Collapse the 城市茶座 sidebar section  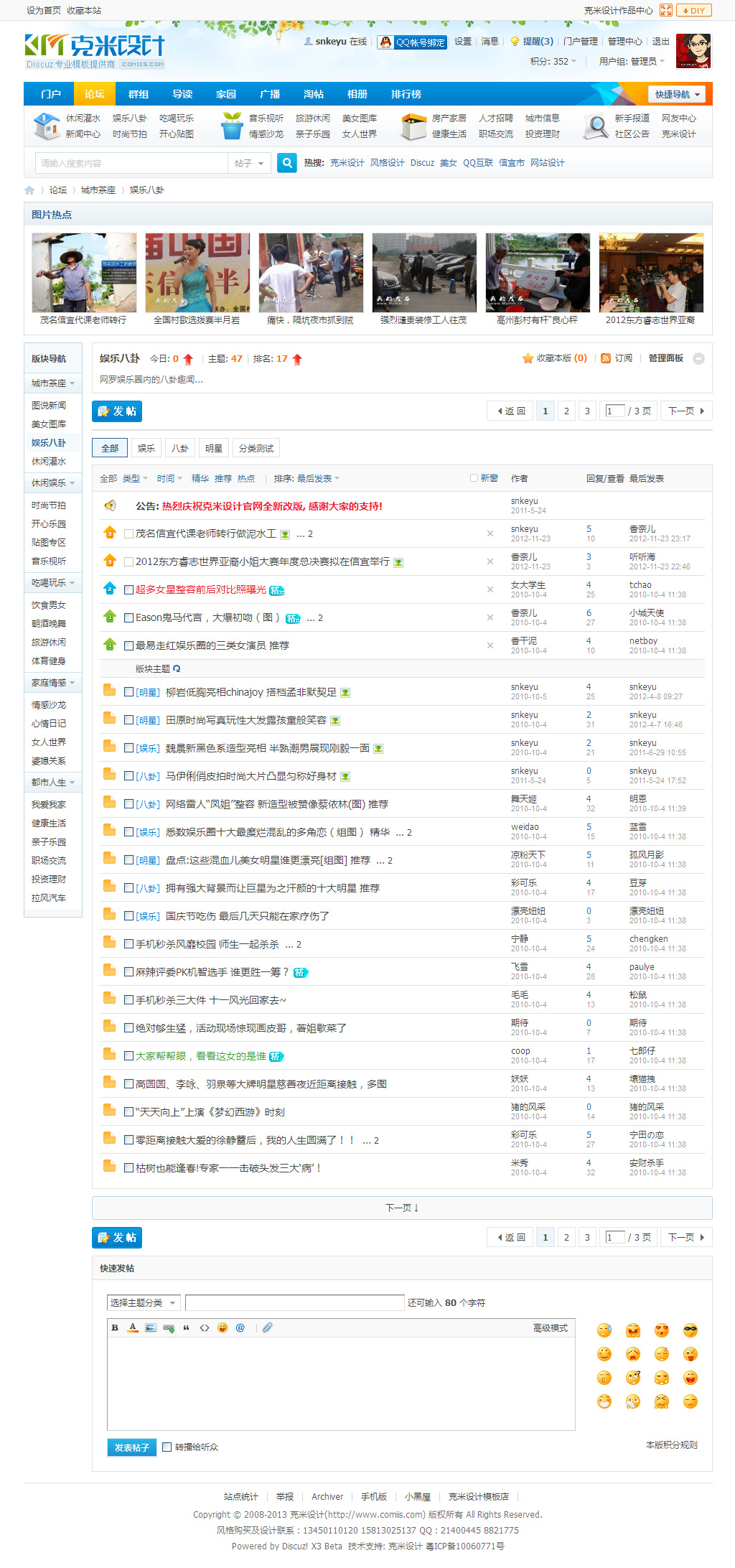click(72, 384)
